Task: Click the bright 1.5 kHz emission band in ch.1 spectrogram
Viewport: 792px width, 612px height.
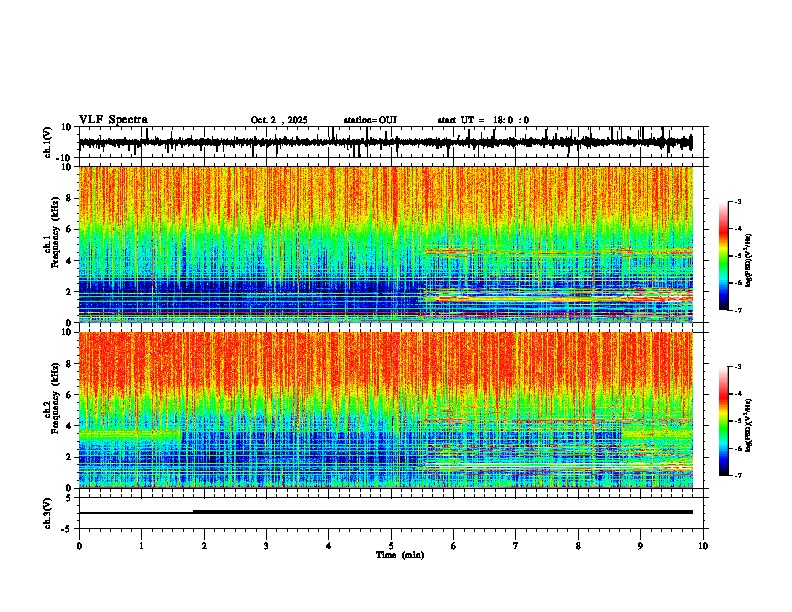Action: click(x=558, y=299)
